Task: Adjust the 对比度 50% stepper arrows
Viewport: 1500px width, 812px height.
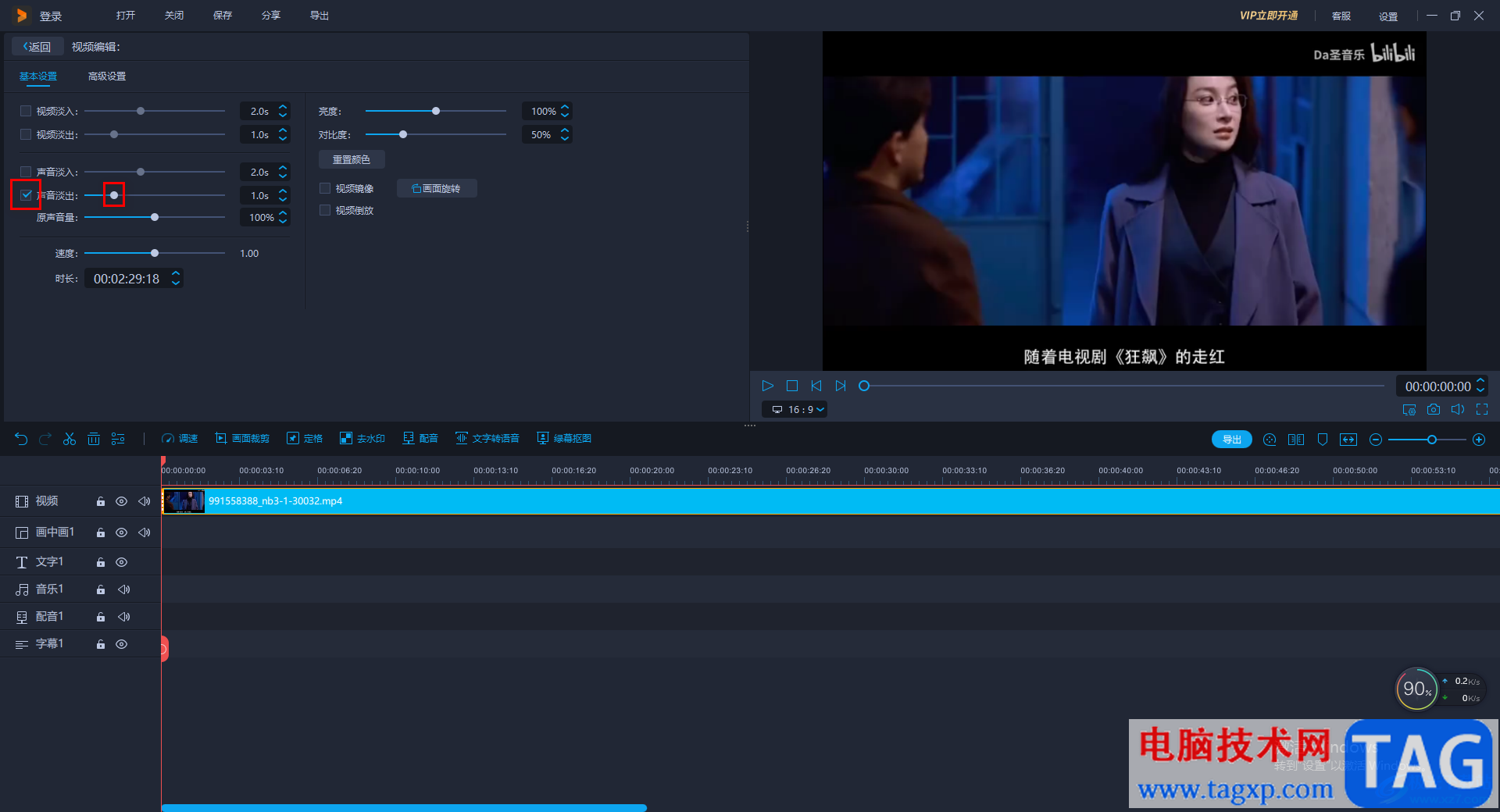Action: pyautogui.click(x=565, y=134)
